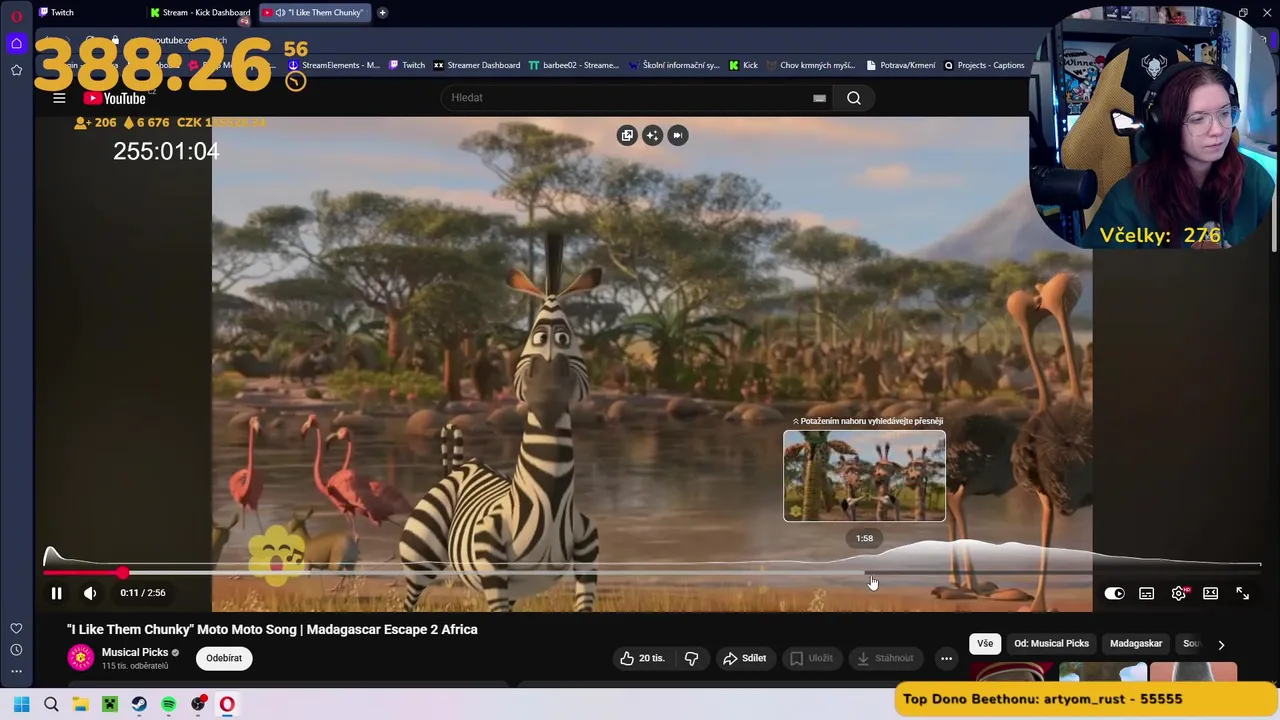Go to YouTube home via logo
1280x720 pixels.
coord(115,98)
